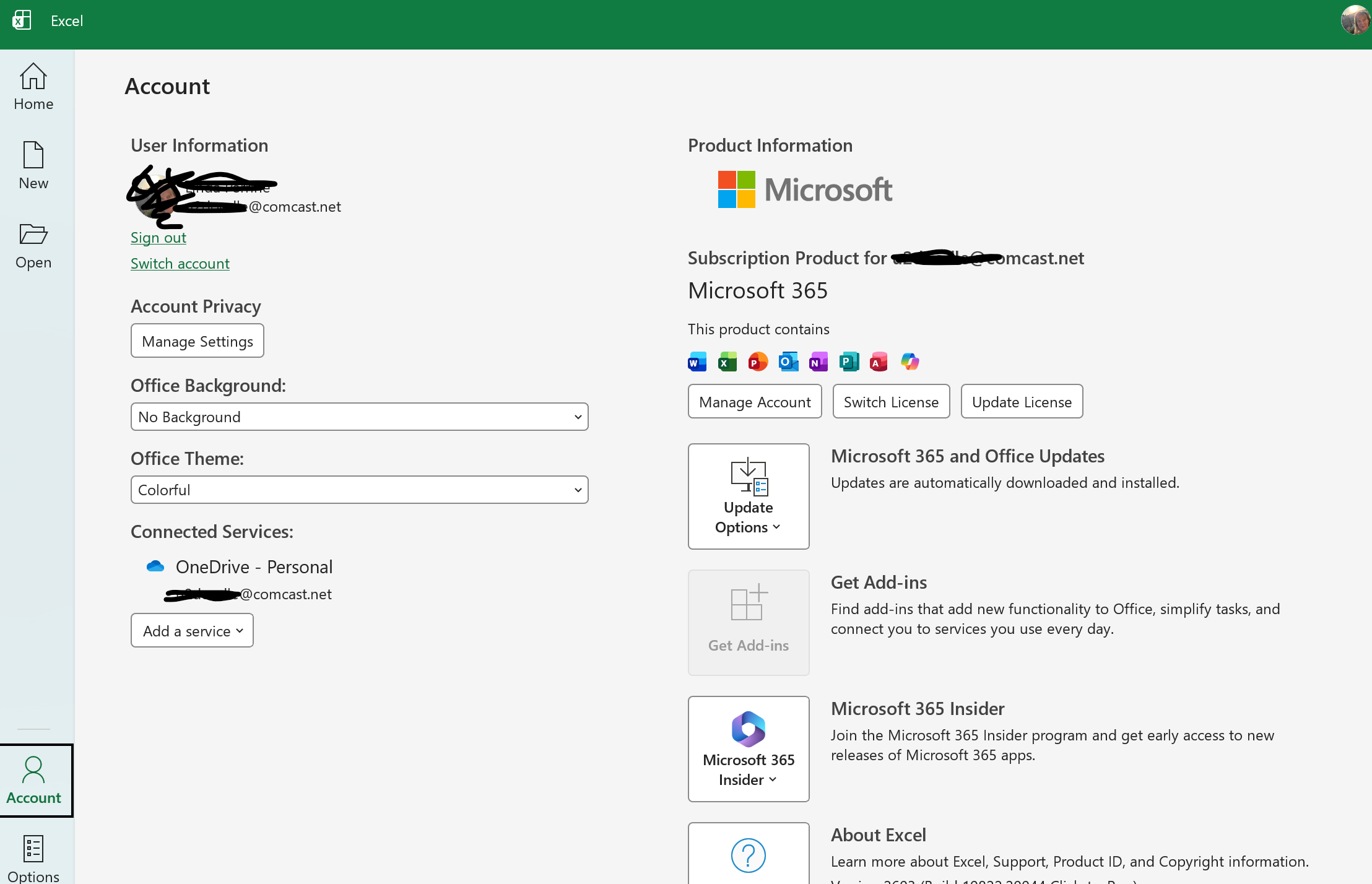Click the Copilot app icon
The width and height of the screenshot is (1372, 884).
[910, 362]
